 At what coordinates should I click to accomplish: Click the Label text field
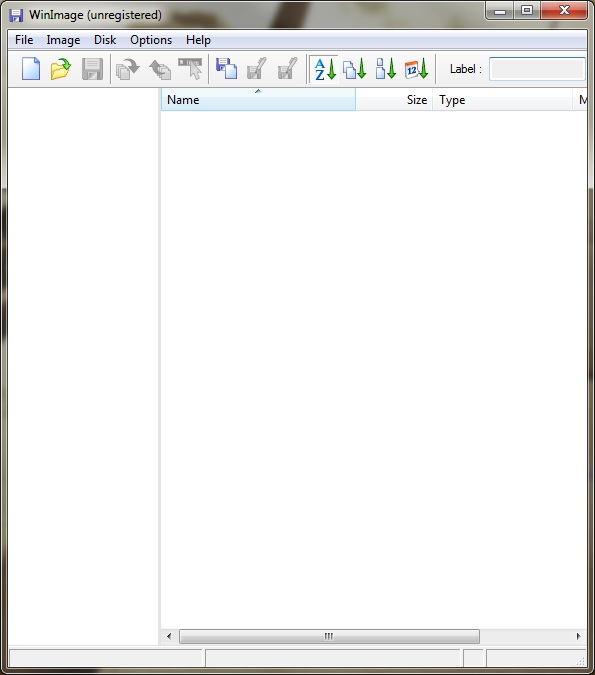coord(537,69)
